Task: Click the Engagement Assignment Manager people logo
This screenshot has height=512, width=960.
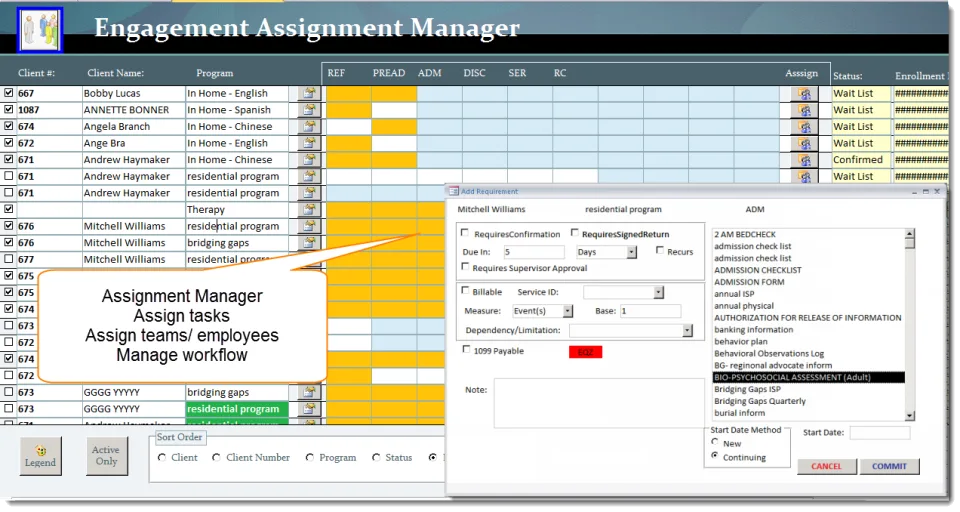Action: pyautogui.click(x=40, y=29)
